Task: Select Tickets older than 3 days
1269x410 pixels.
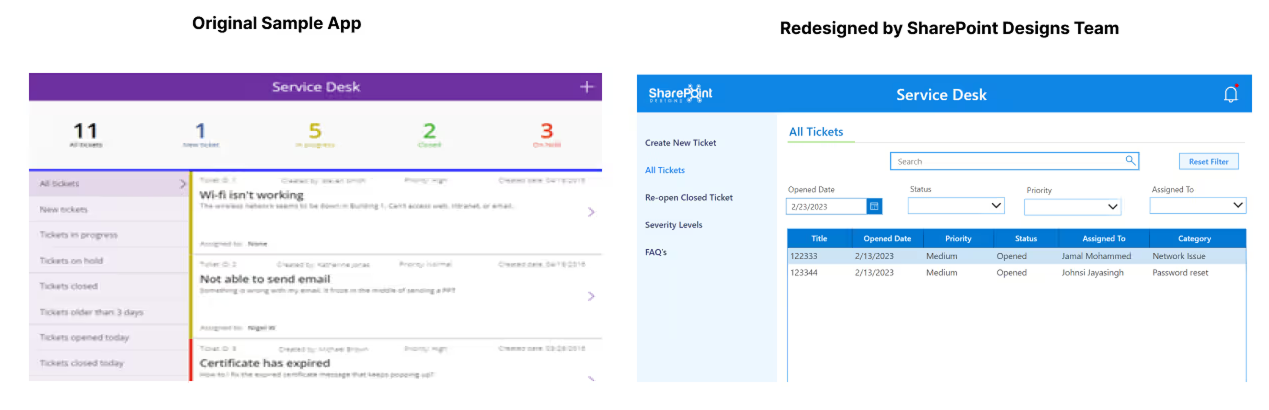Action: pyautogui.click(x=109, y=312)
